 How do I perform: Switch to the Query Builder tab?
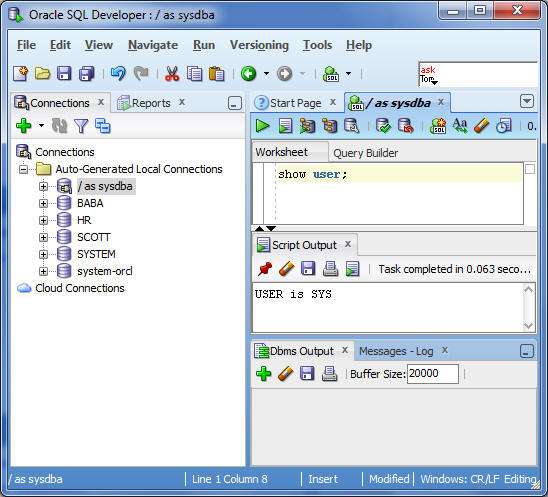coord(366,153)
